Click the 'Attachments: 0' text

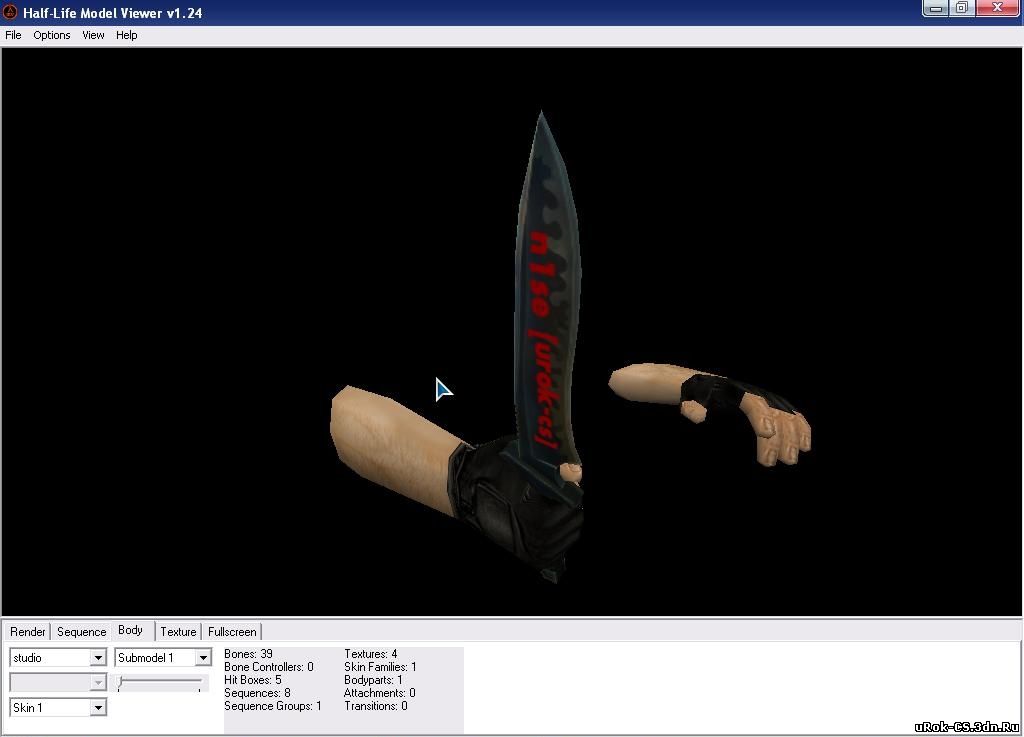pyautogui.click(x=379, y=693)
